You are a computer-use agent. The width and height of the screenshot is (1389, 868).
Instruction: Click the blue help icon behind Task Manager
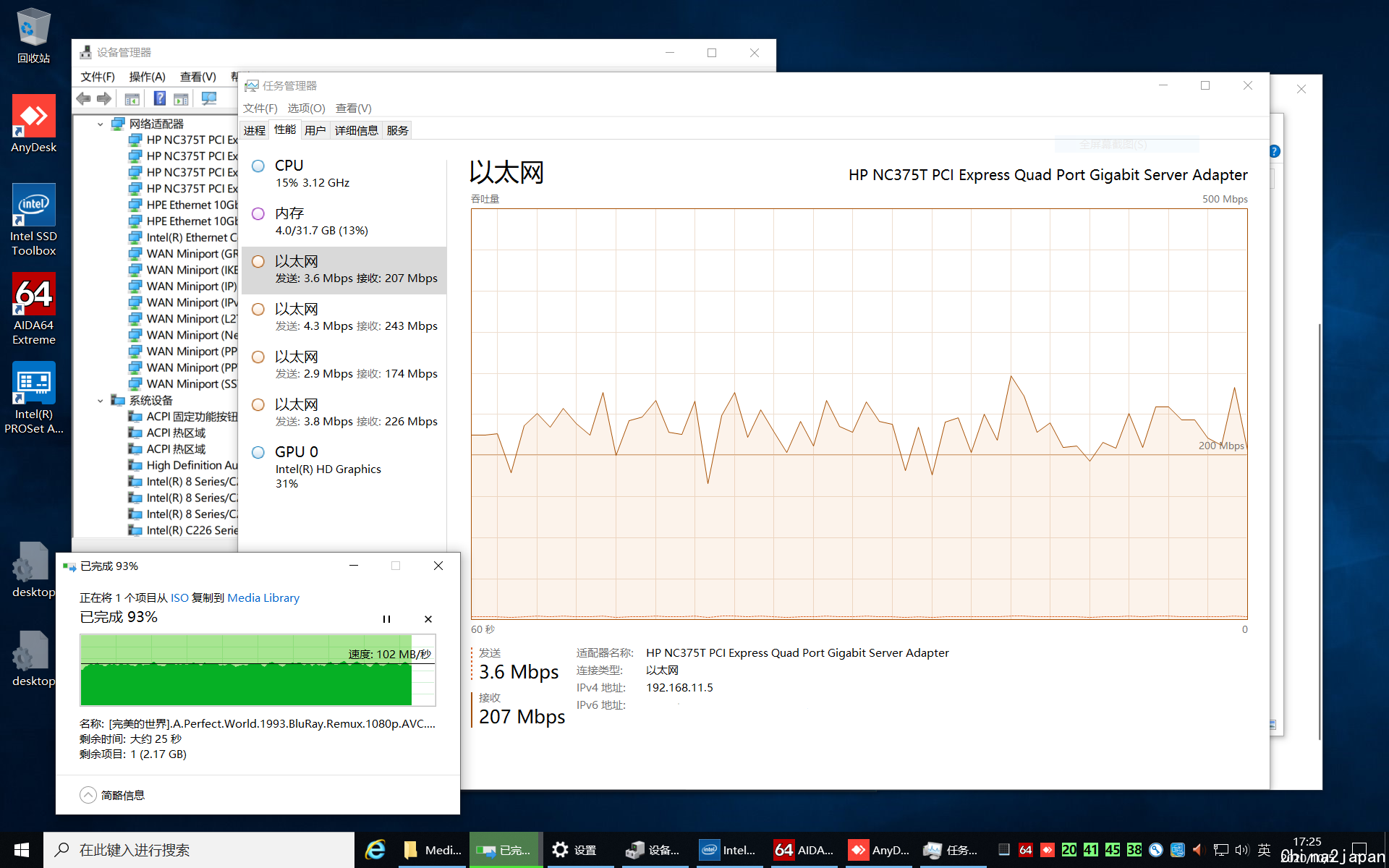coord(1275,151)
